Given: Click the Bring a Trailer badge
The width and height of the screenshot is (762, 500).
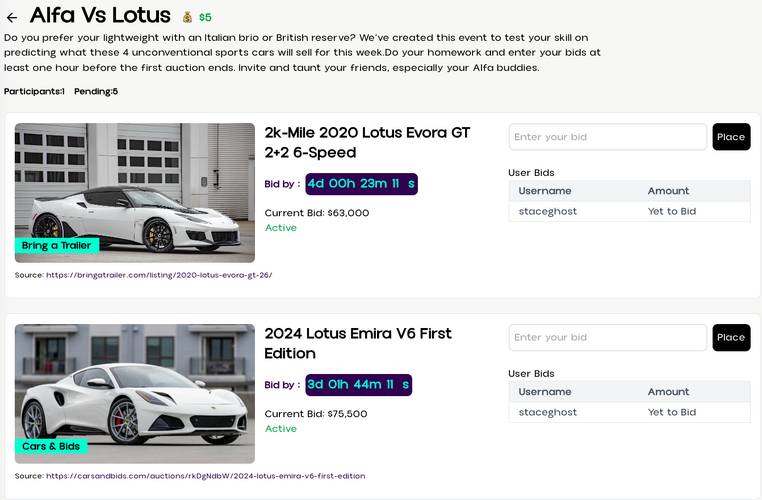Looking at the screenshot, I should tap(57, 246).
